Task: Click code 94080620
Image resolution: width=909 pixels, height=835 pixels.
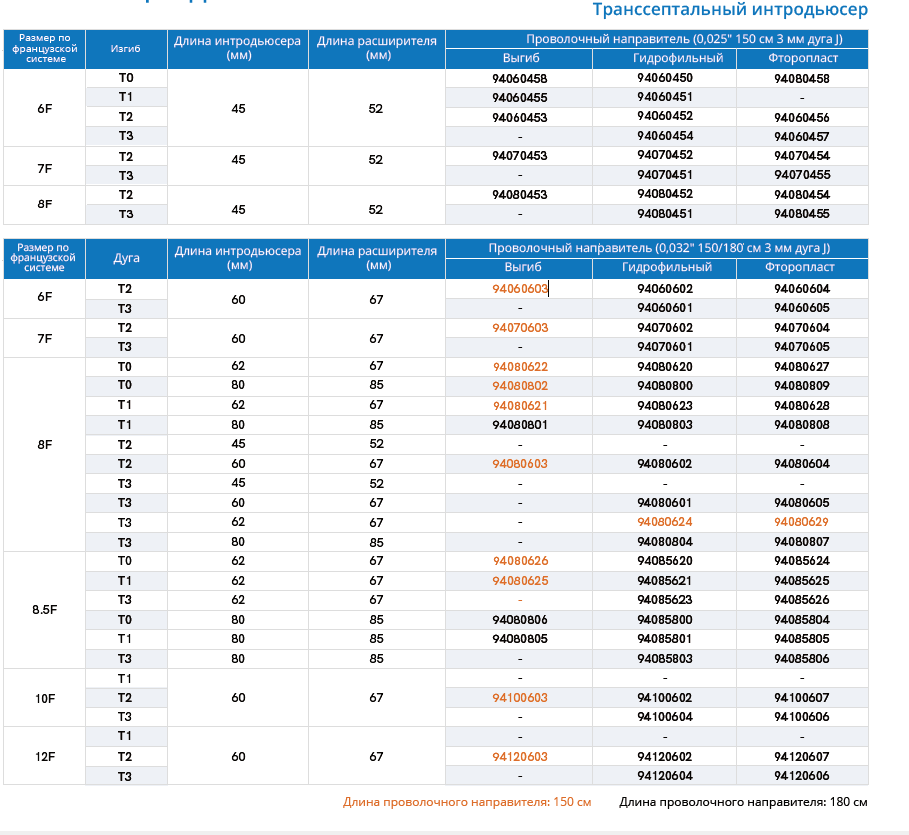Action: click(664, 366)
